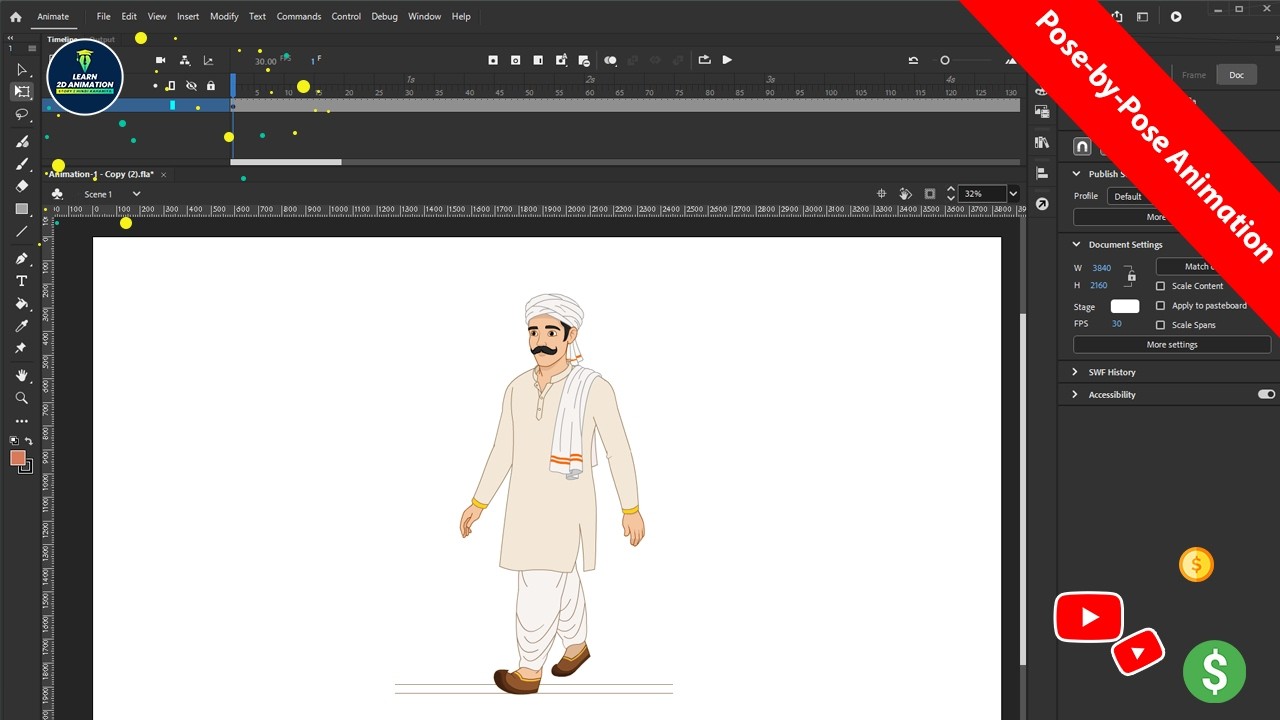Select the Text tool

22,281
